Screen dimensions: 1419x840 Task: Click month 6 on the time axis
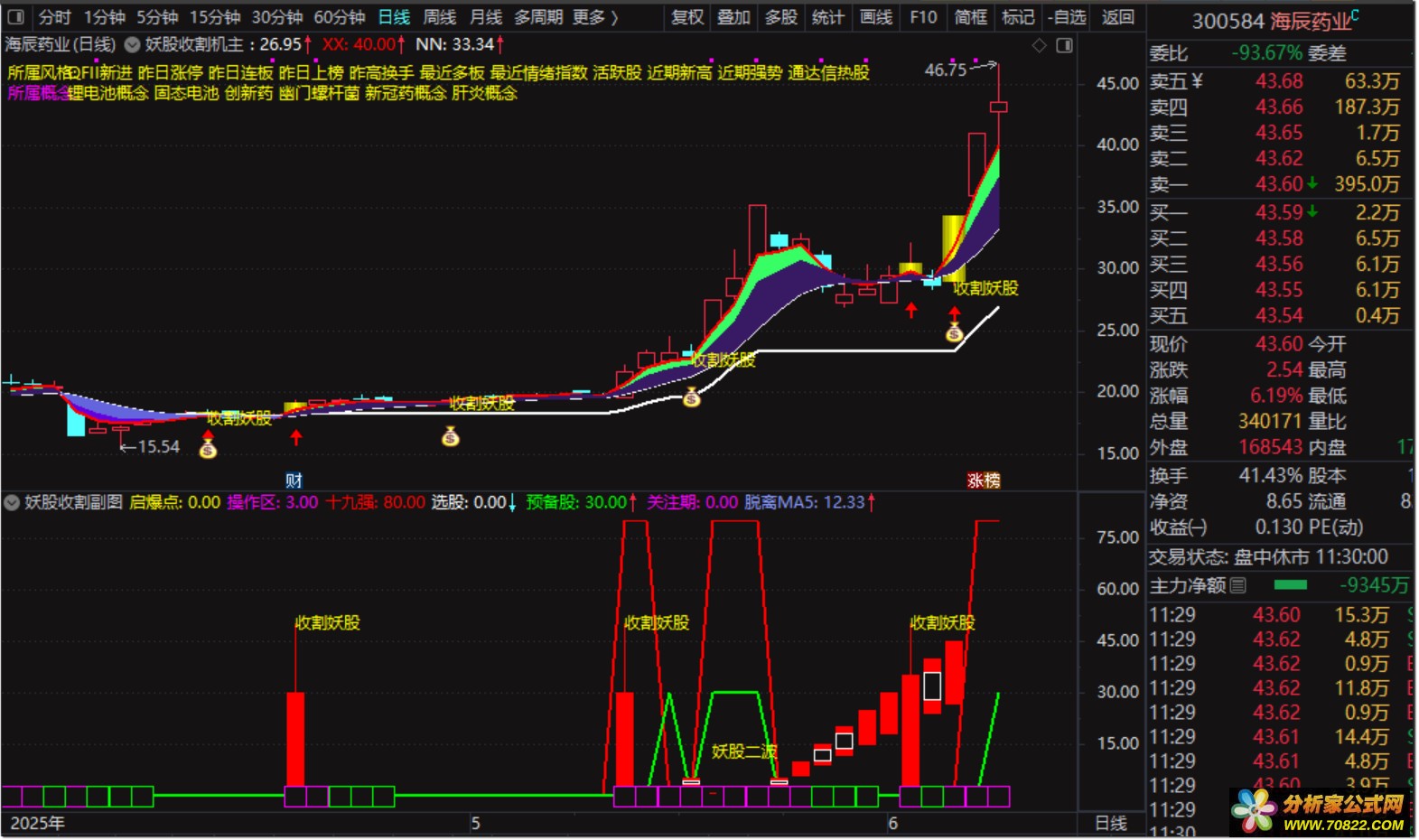coord(892,824)
